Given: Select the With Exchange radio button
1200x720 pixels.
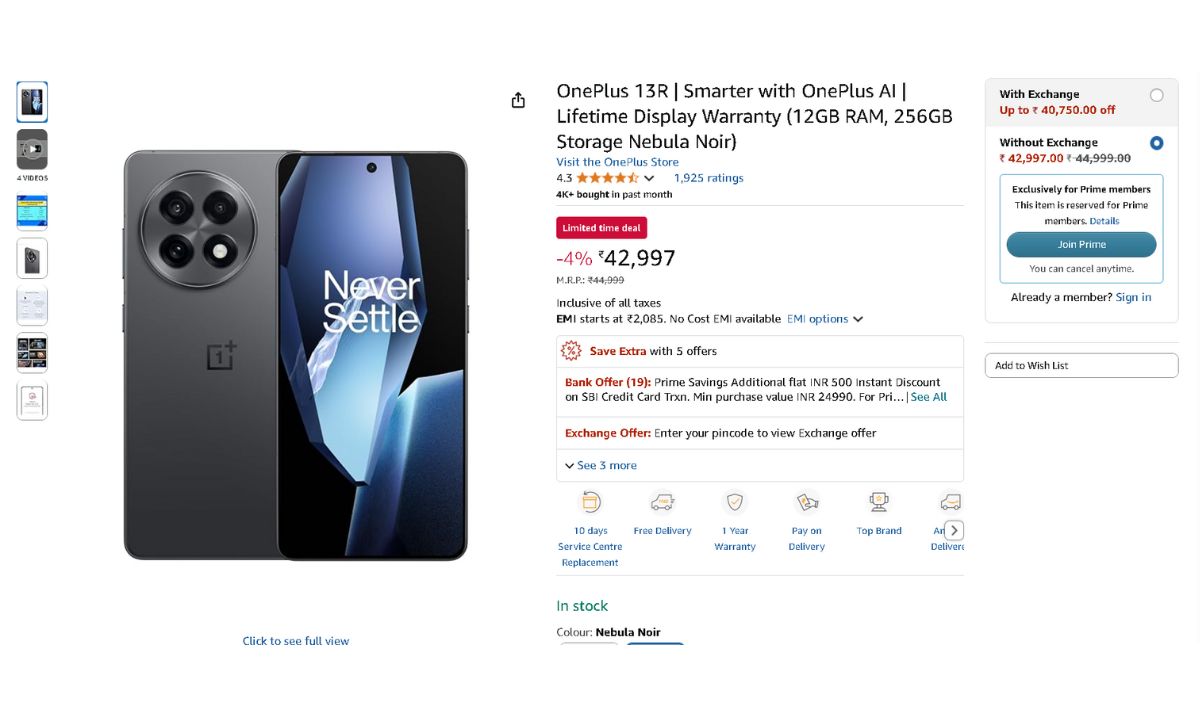Looking at the screenshot, I should 1156,96.
